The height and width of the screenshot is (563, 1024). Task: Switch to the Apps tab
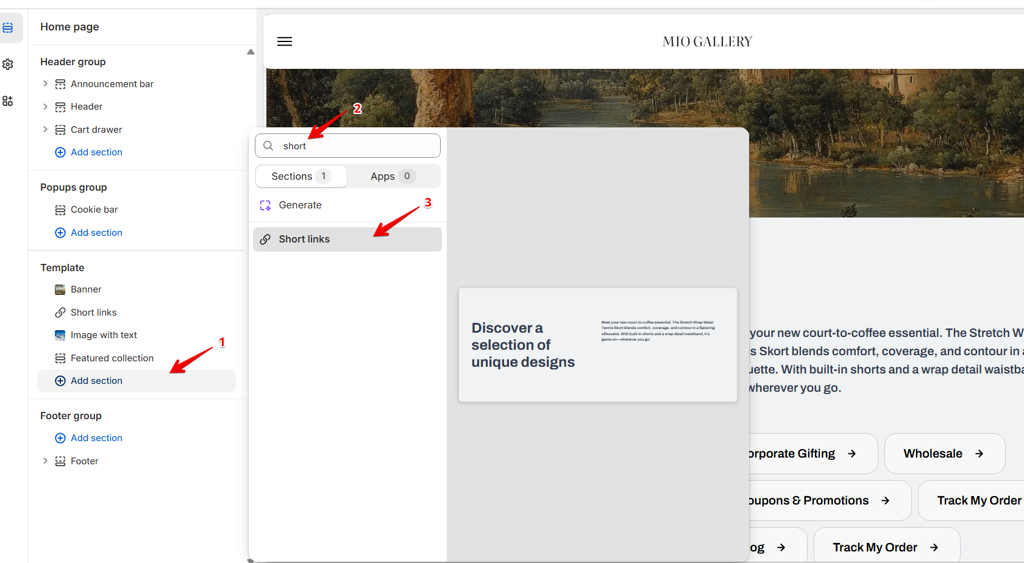[393, 176]
